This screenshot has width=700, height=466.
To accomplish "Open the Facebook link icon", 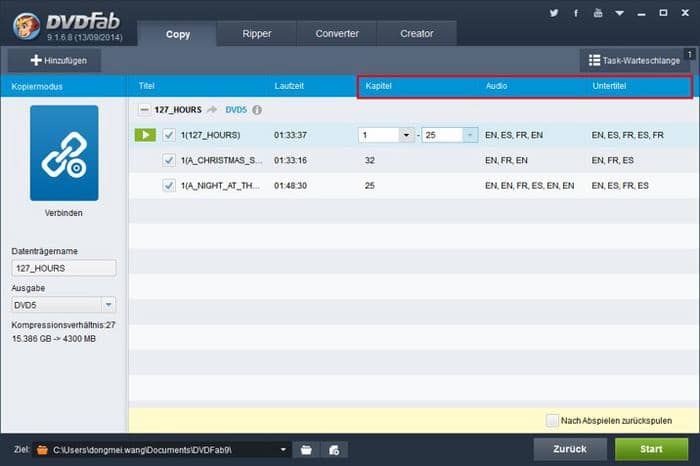I will (576, 13).
